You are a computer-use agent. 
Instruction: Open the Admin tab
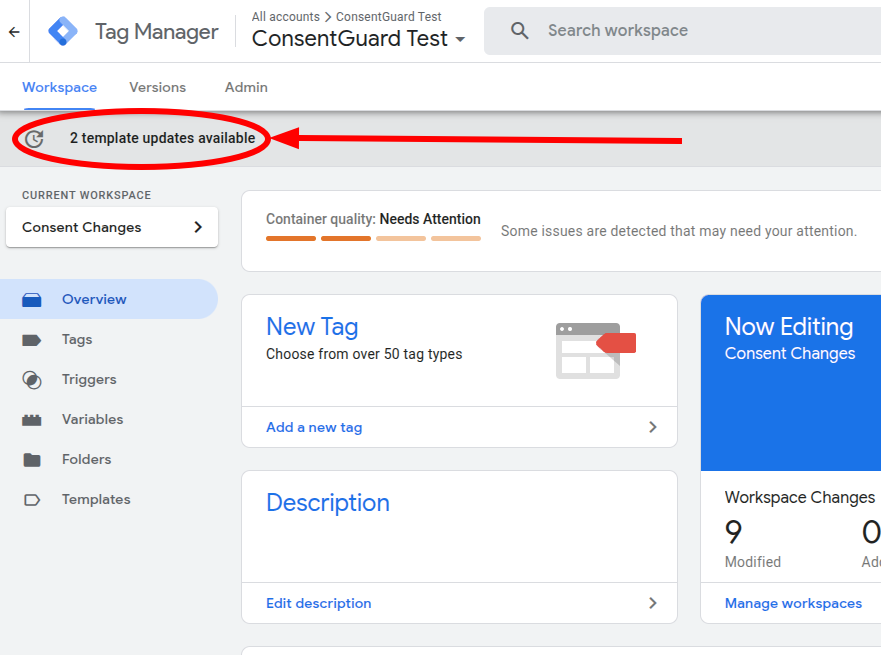click(245, 87)
